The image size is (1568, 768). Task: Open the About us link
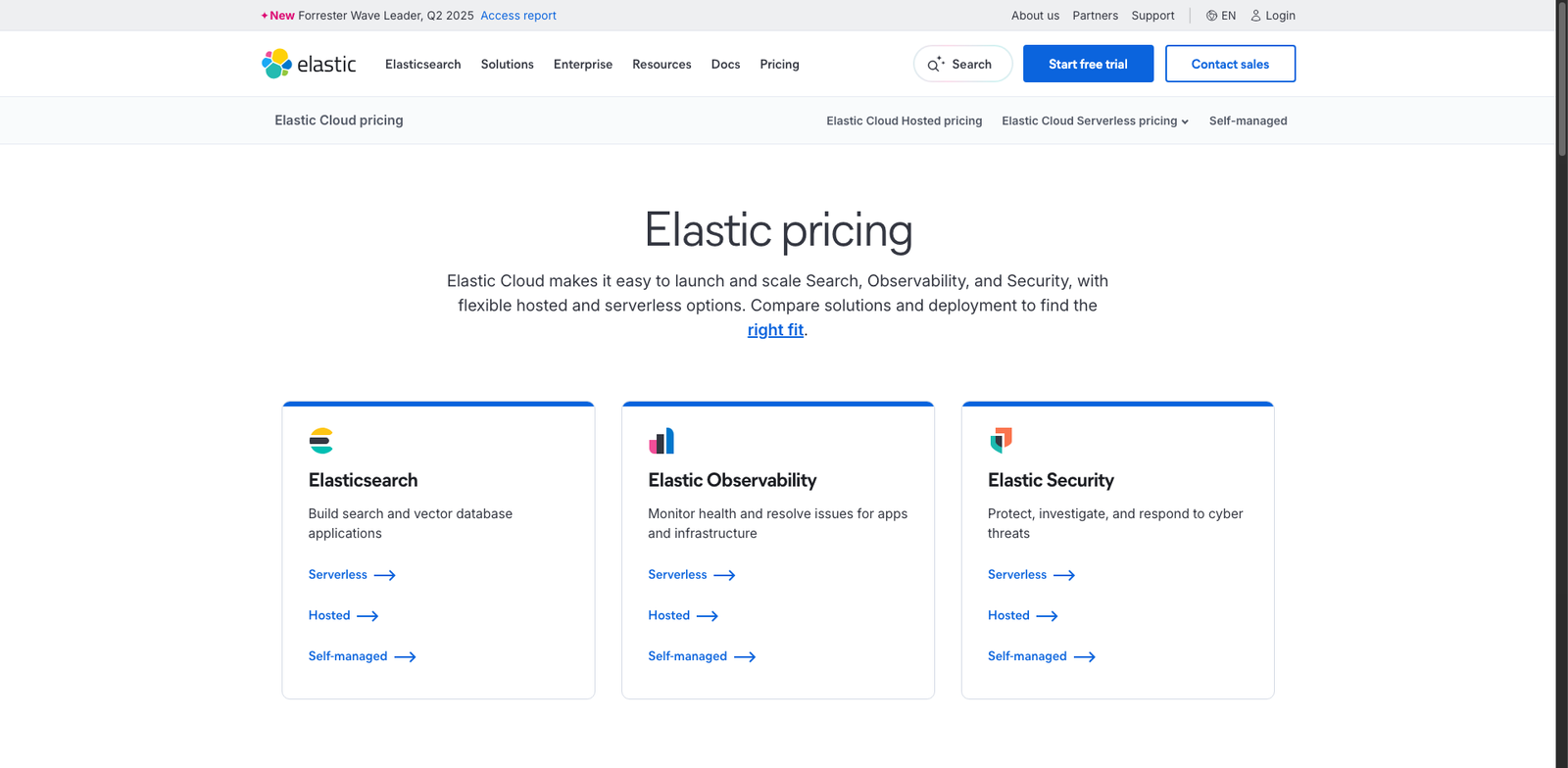[1035, 16]
